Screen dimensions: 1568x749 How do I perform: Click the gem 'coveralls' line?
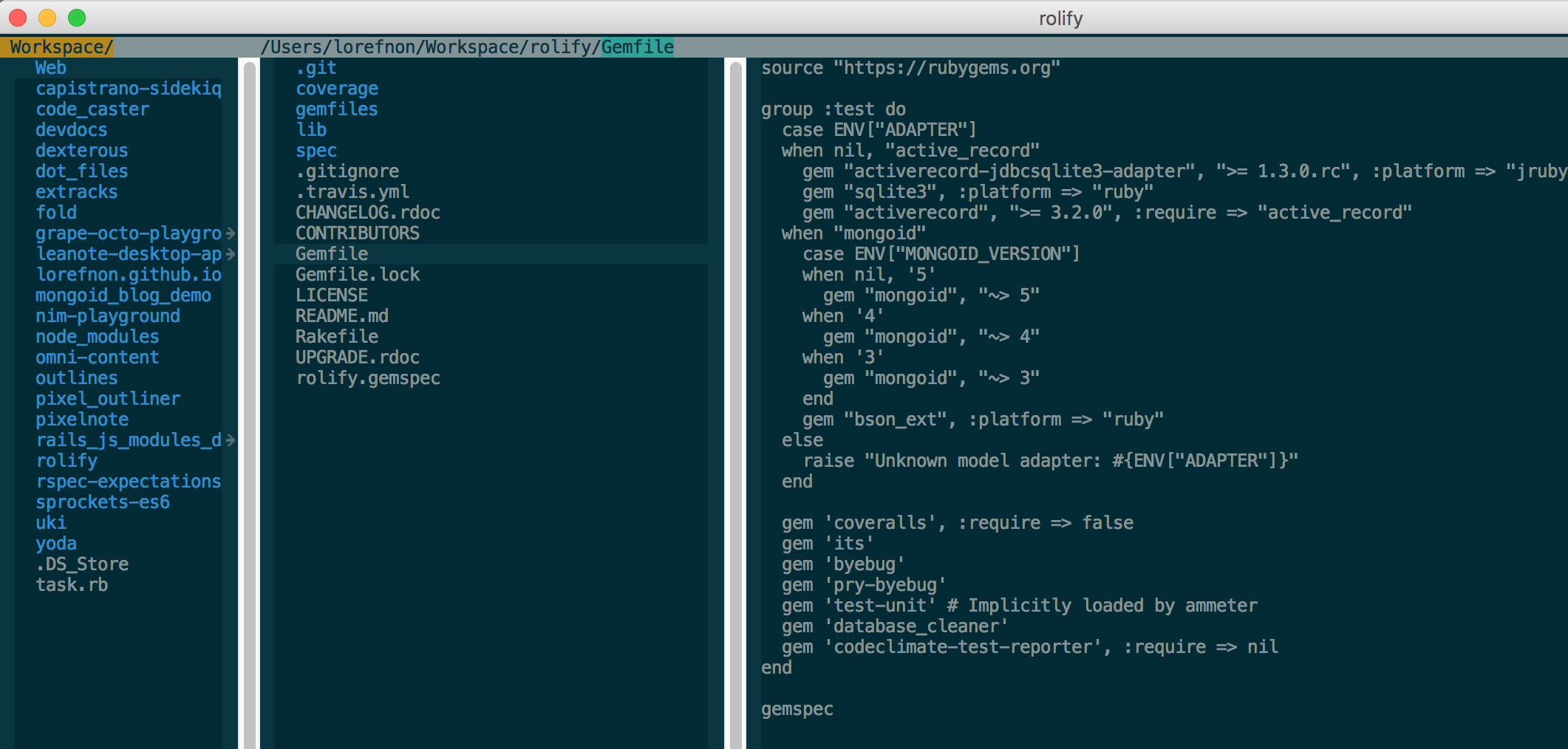coord(958,523)
